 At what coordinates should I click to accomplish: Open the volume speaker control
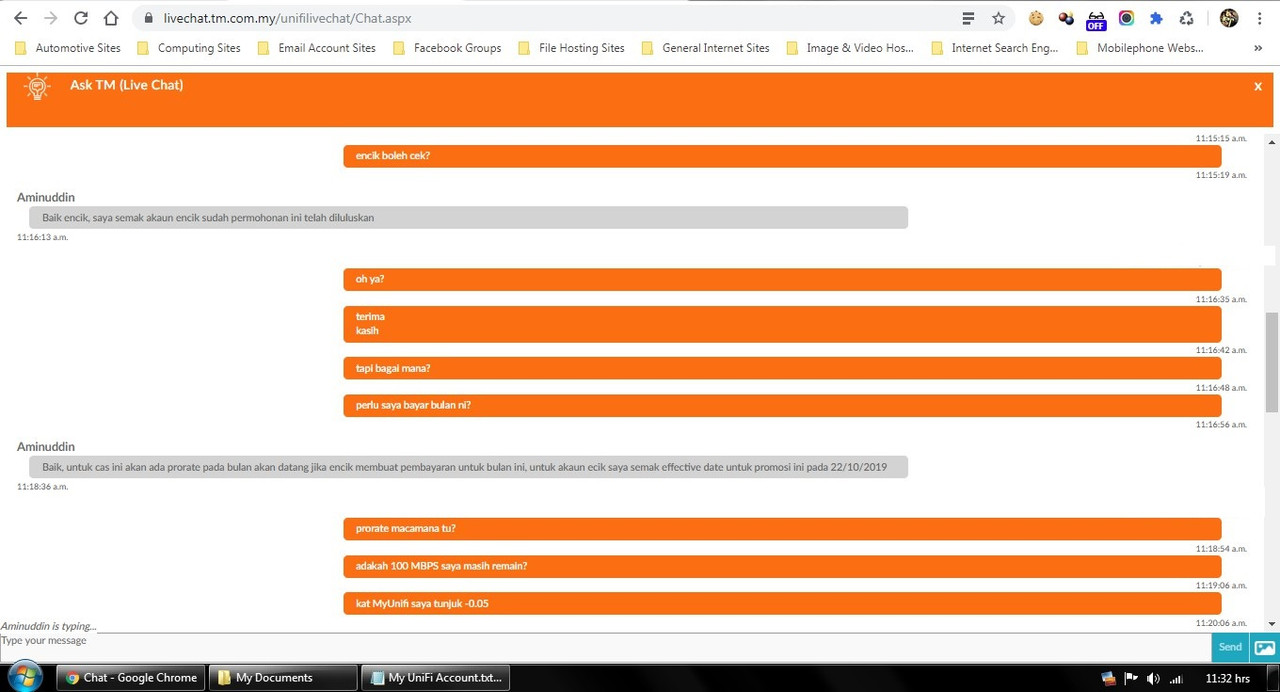click(1153, 678)
